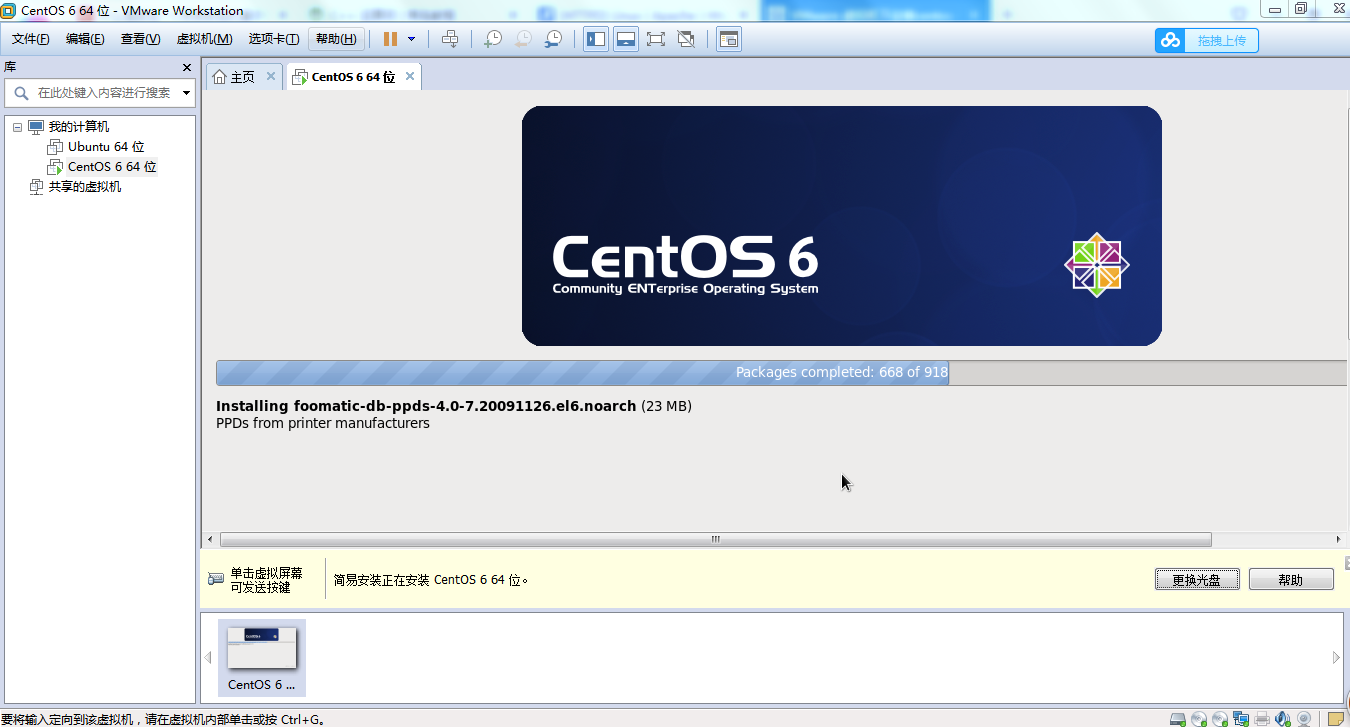
Task: Toggle the thumbnail bar visibility
Action: 626,39
